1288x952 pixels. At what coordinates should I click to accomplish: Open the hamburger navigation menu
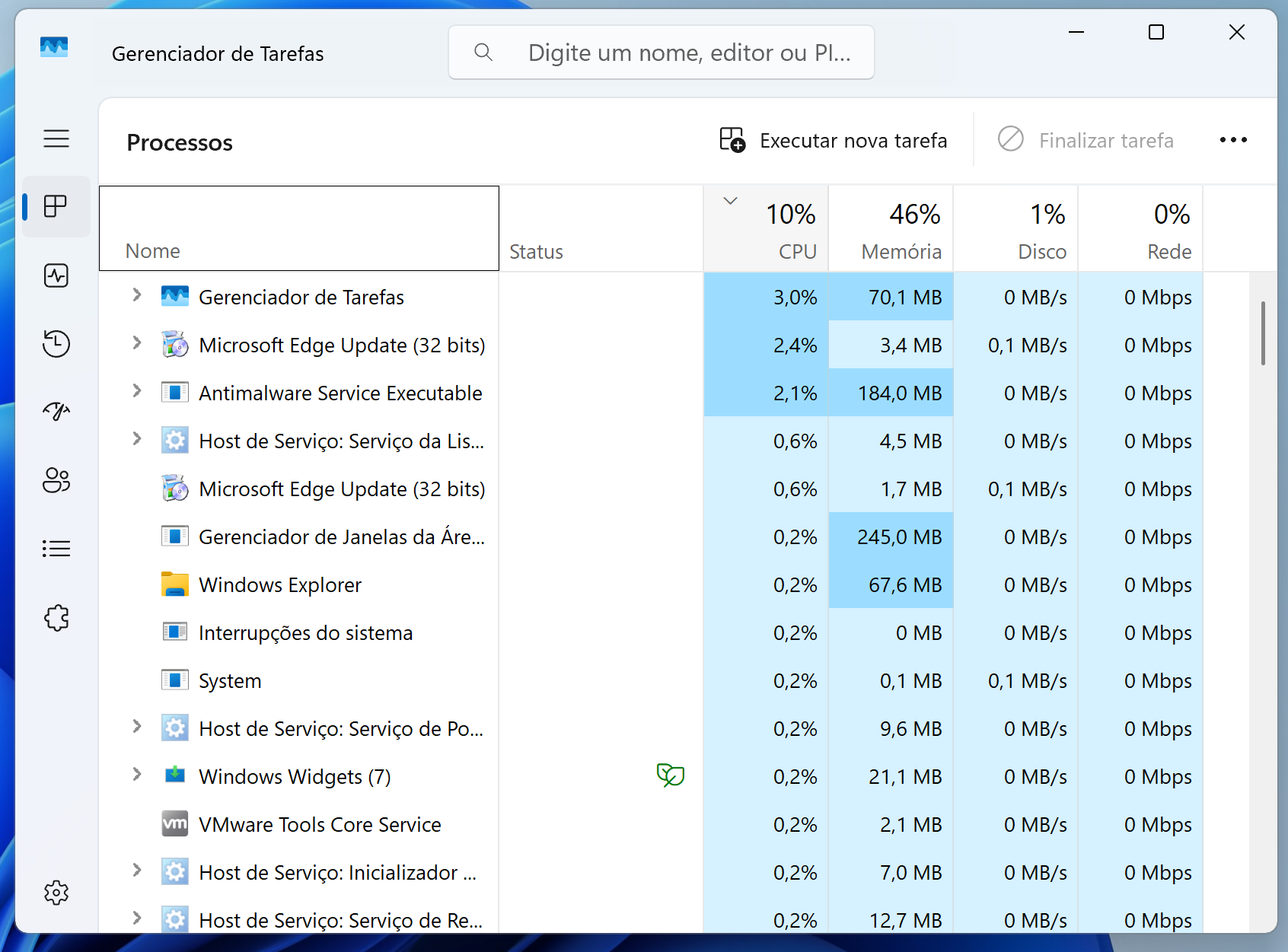click(x=56, y=139)
